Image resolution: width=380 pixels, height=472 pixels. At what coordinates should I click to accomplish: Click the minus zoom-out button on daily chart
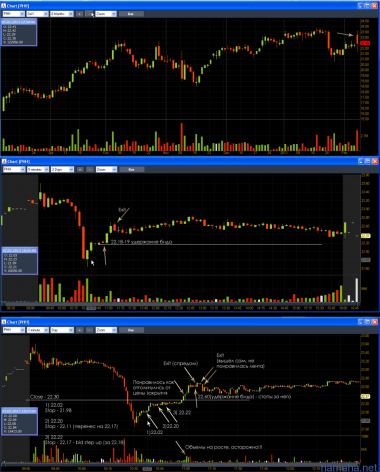89,14
